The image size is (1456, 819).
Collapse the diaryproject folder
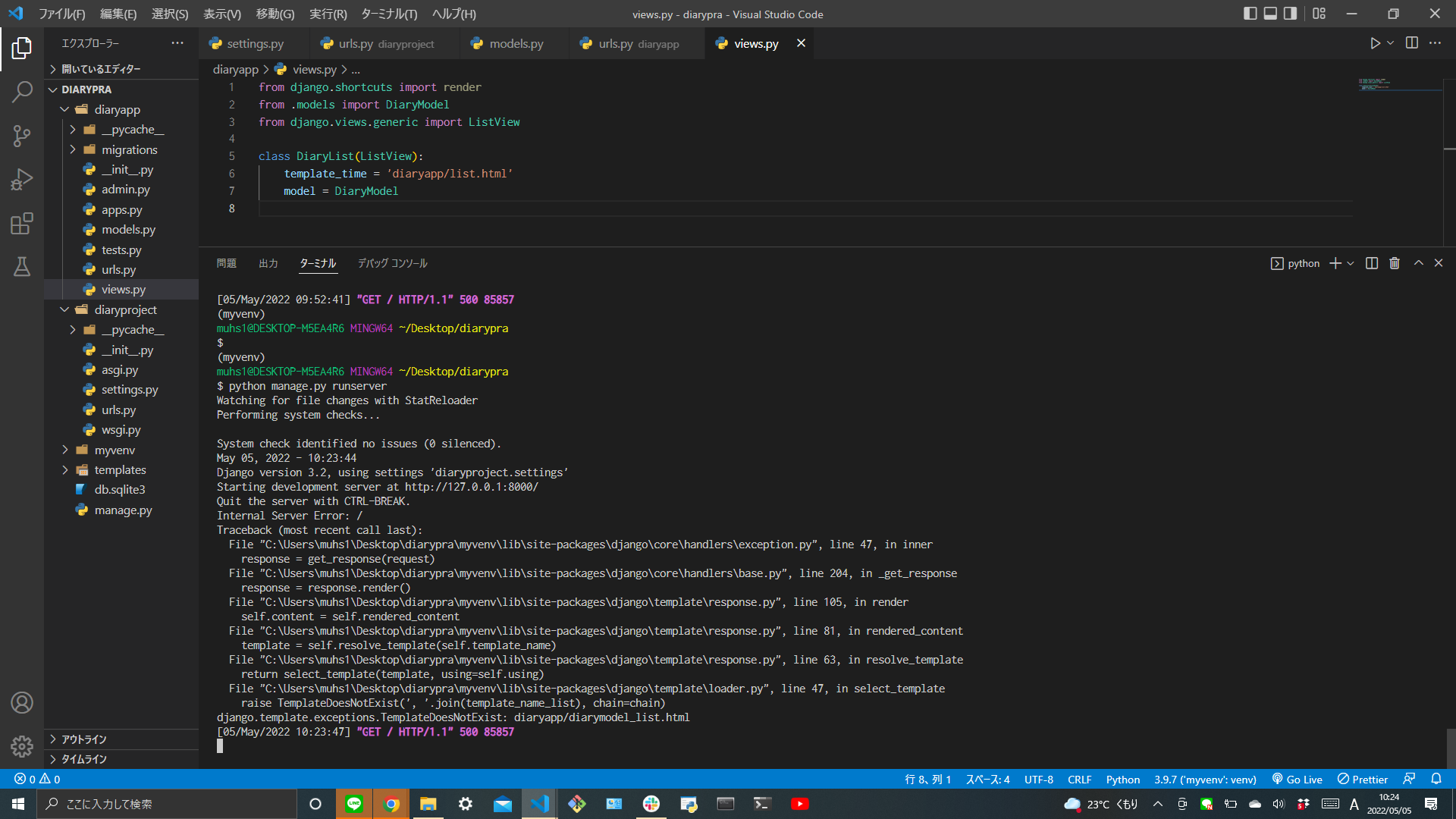click(121, 309)
